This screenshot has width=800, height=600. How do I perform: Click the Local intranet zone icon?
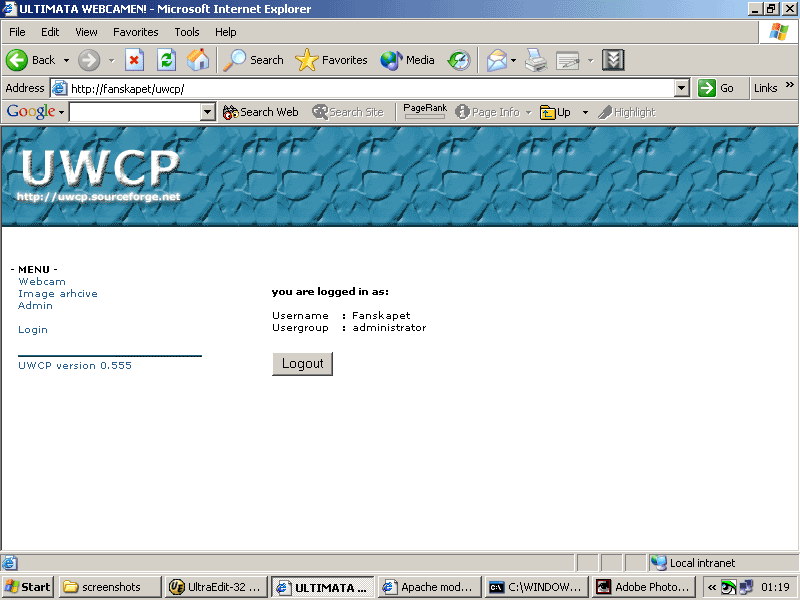659,563
